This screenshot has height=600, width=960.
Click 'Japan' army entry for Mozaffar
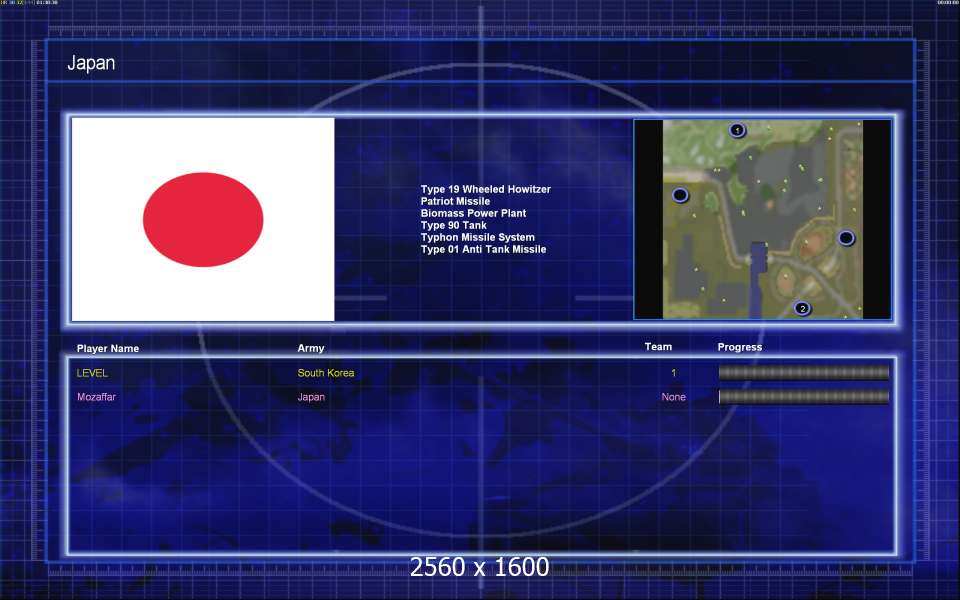click(311, 397)
